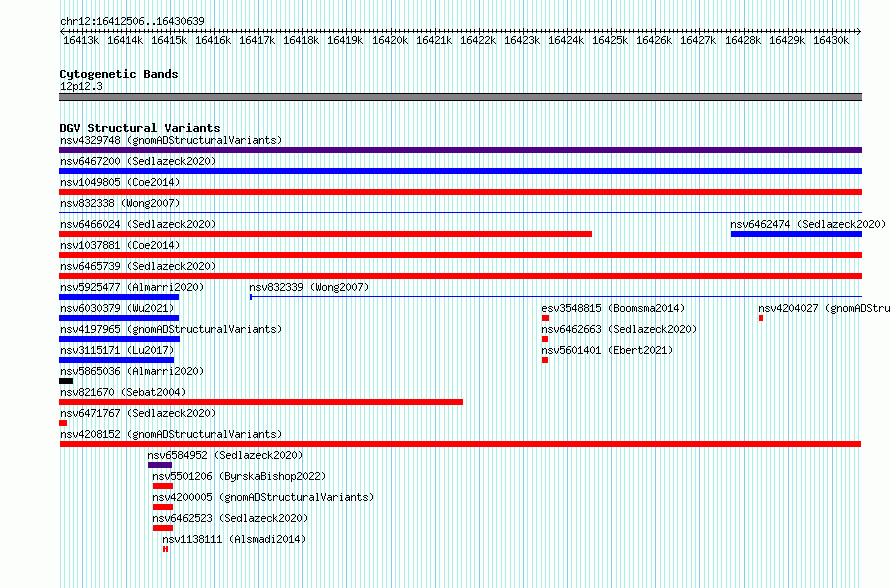Viewport: 890px width, 588px height.
Task: Select the red nsv6465739 variant bar
Action: click(460, 276)
